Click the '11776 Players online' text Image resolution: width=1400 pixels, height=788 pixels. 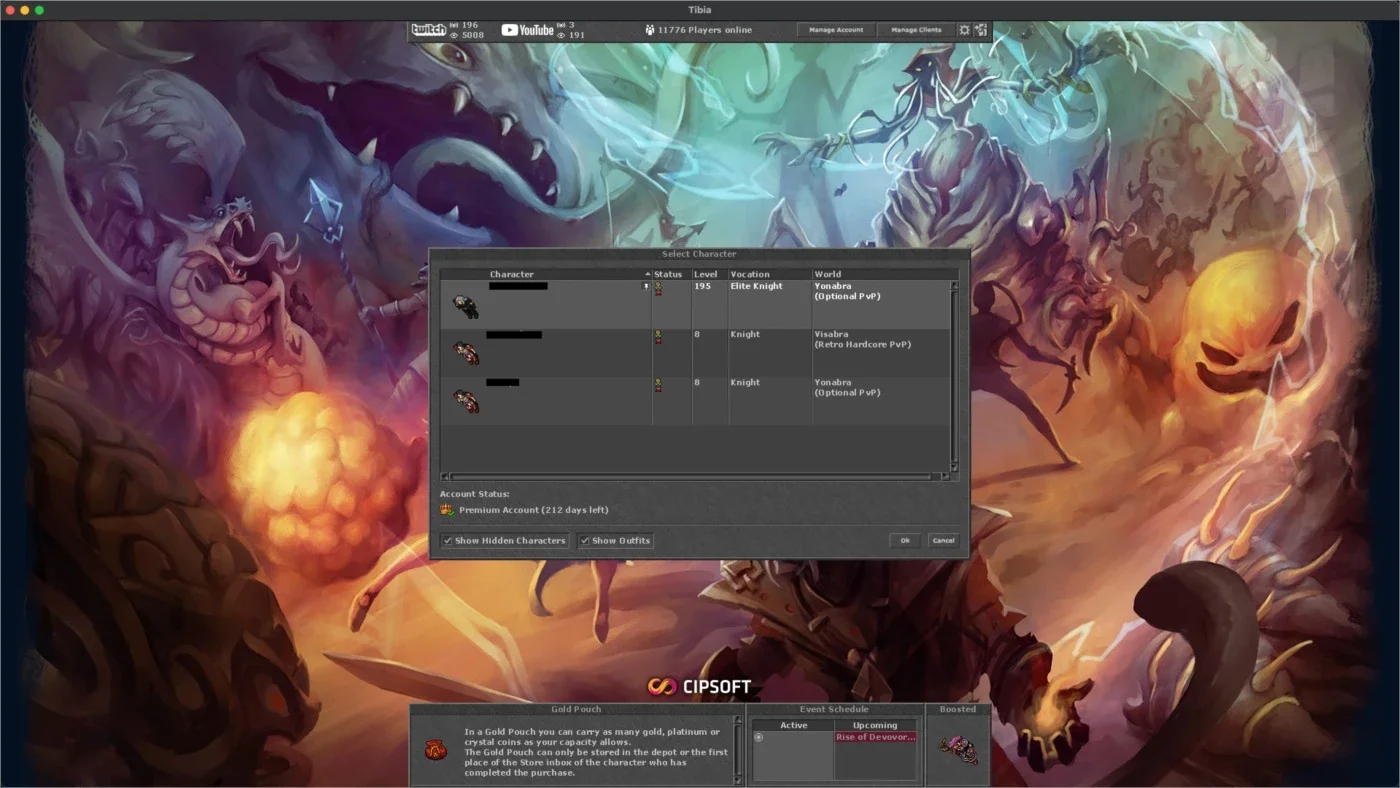(x=705, y=30)
